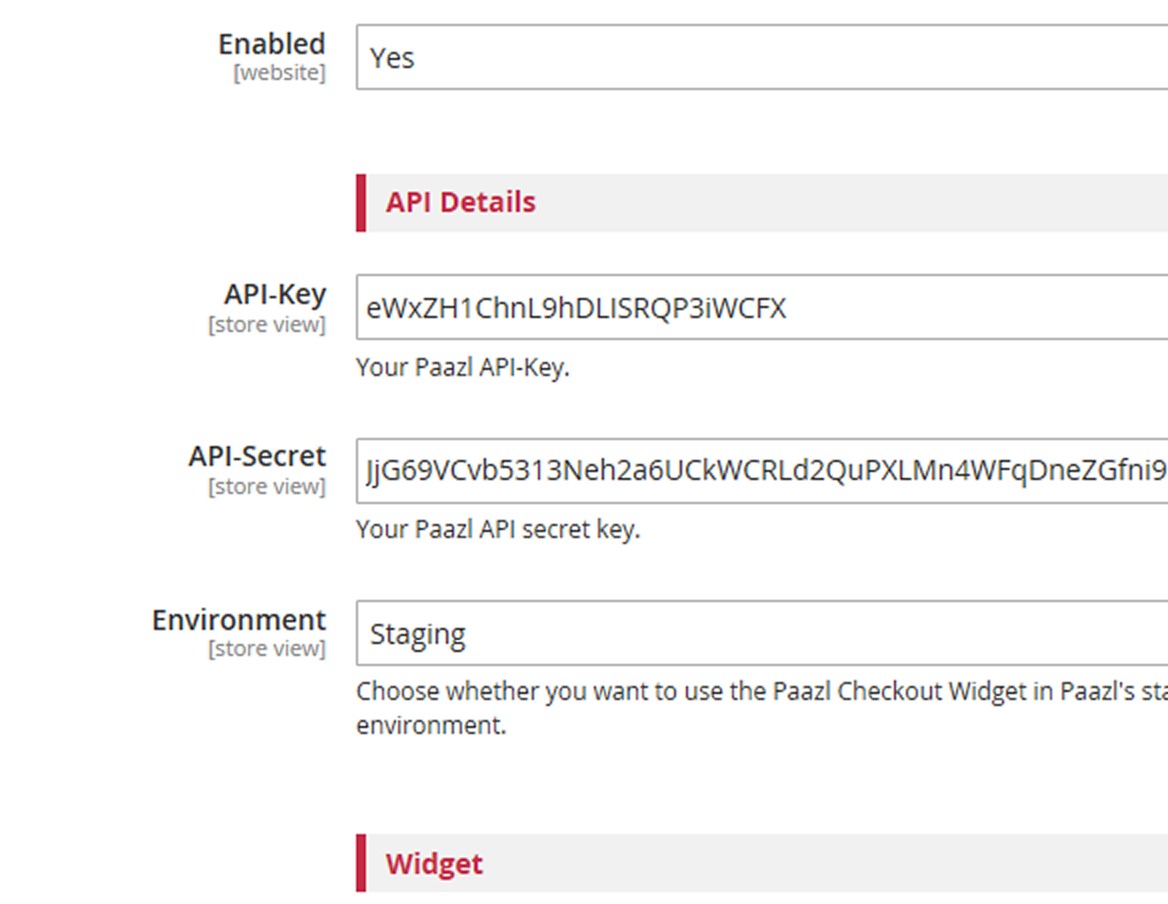Click the [store view] scope under API-Secret
The height and width of the screenshot is (904, 1168).
point(267,487)
